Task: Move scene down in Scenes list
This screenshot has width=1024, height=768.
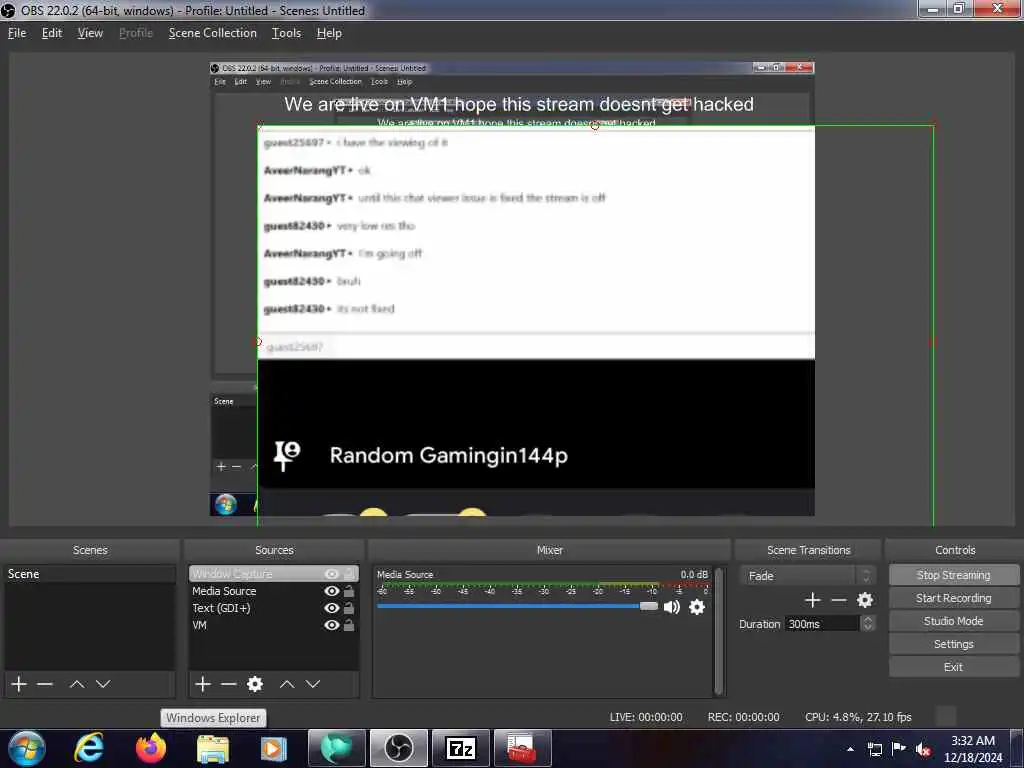Action: (103, 684)
